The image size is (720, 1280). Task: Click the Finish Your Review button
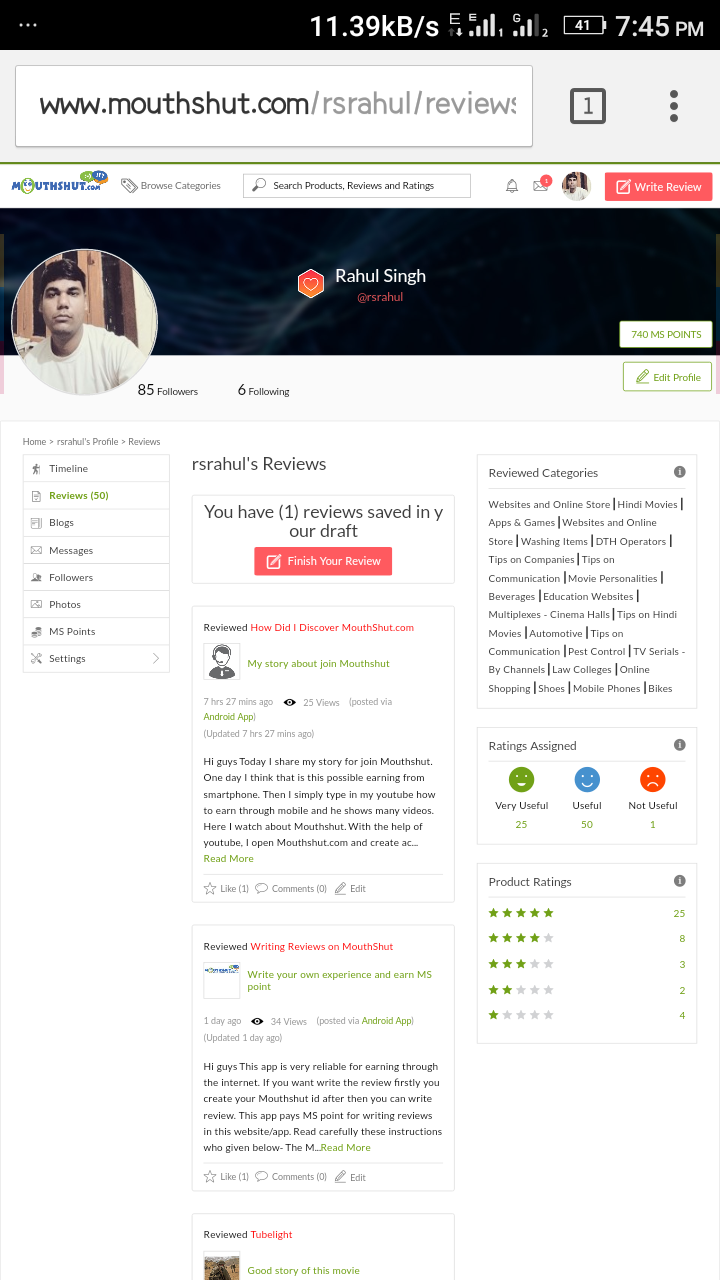(x=323, y=561)
